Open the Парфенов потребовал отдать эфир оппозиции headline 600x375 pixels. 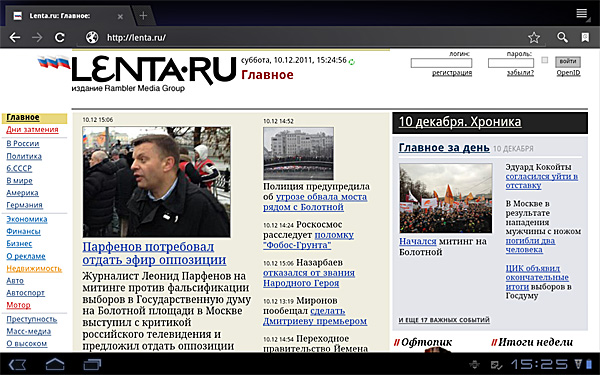154,253
